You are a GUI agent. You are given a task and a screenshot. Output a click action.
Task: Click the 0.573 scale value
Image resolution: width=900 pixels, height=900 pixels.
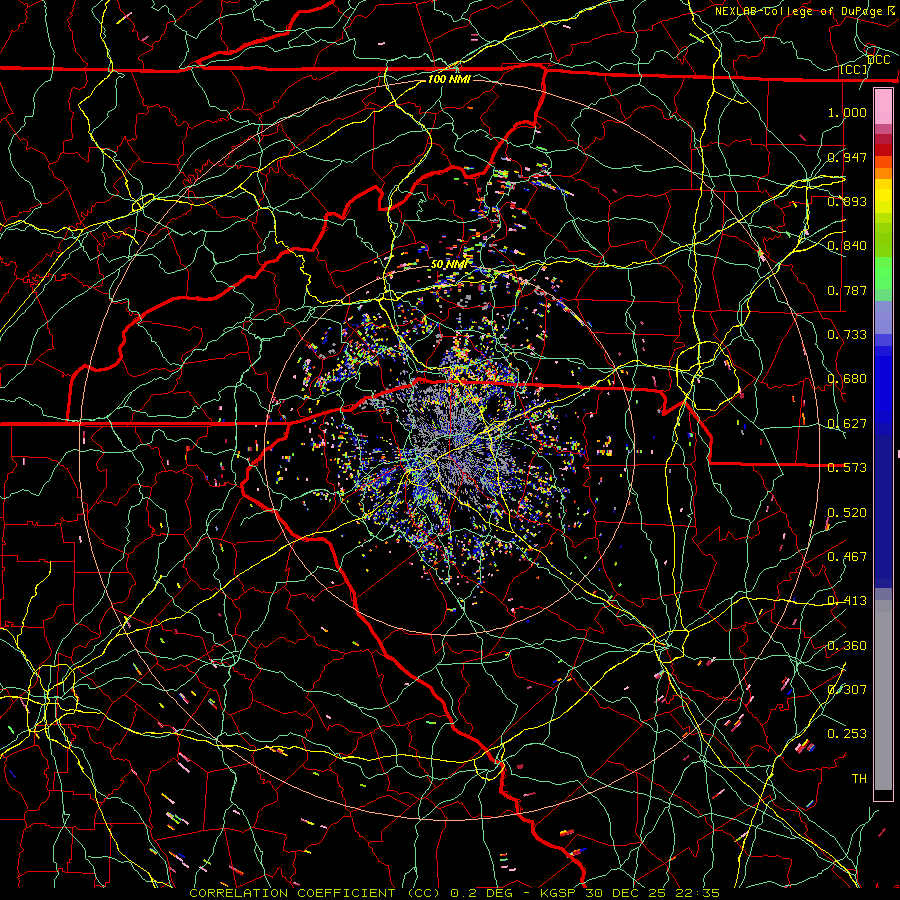847,468
